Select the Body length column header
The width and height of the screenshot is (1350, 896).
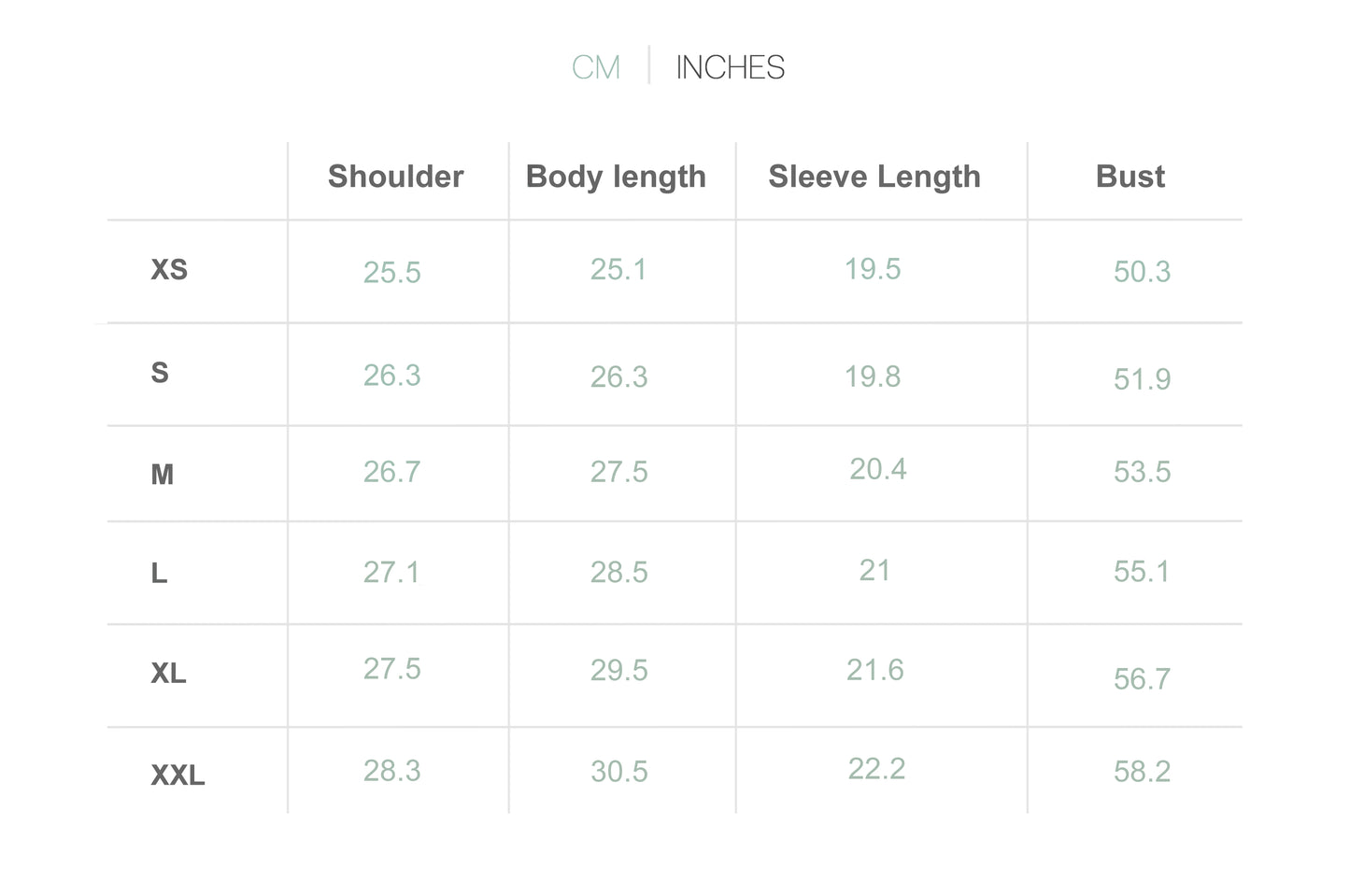click(x=616, y=178)
